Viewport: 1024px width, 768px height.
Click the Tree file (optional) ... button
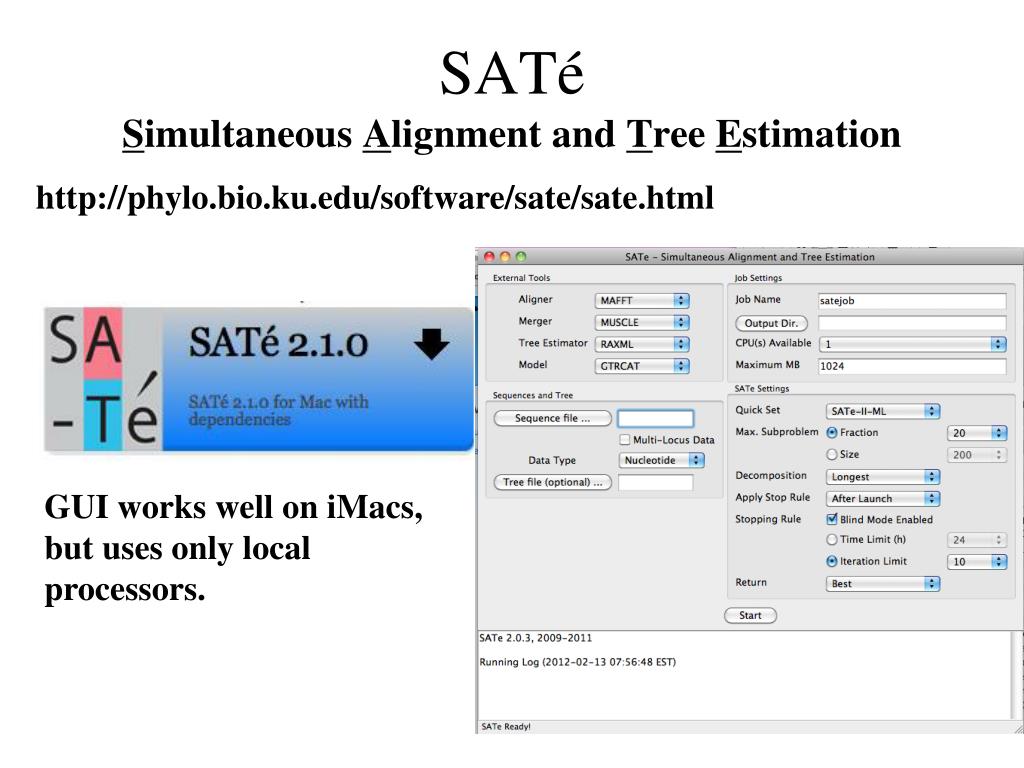click(552, 482)
